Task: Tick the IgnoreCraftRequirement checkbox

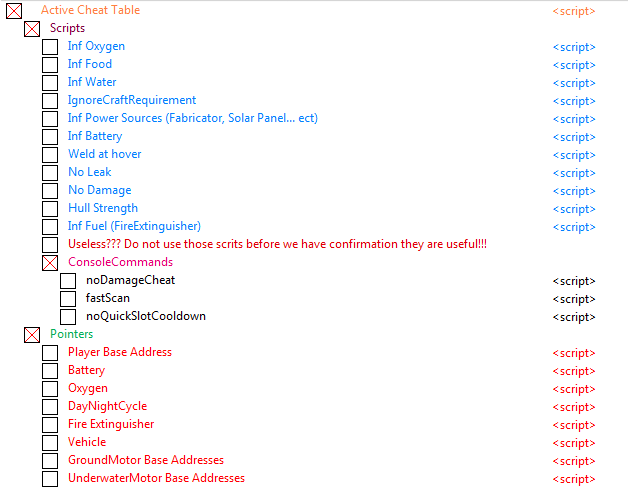Action: click(x=50, y=101)
